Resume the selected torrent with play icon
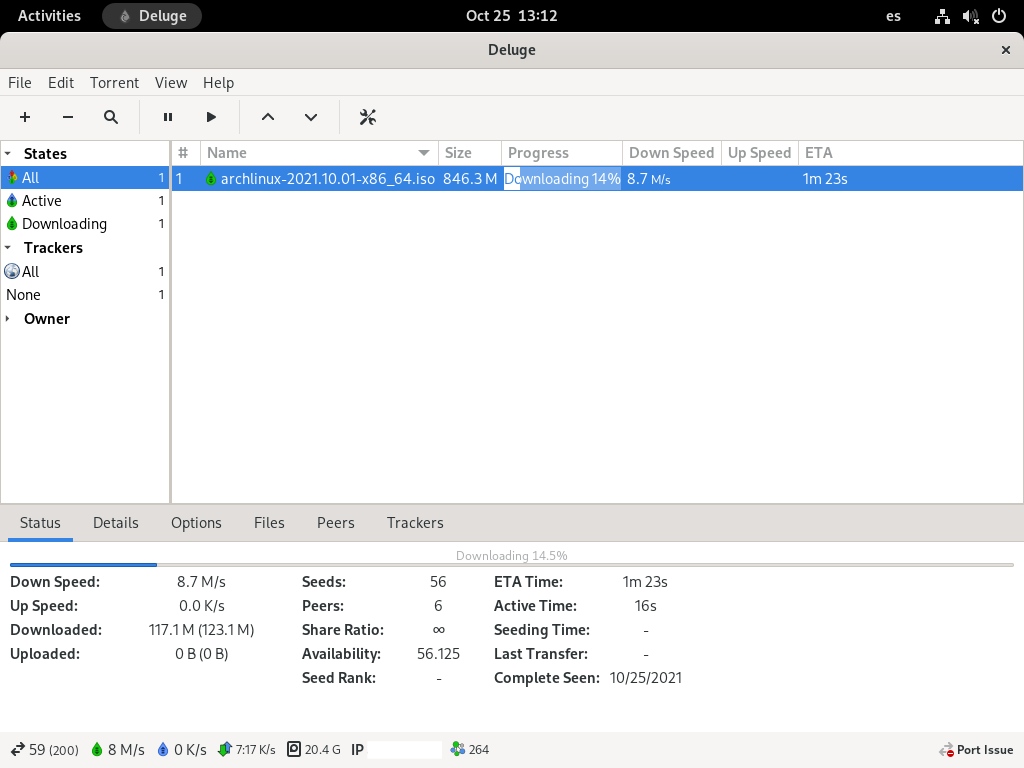This screenshot has height=768, width=1024. pos(211,117)
